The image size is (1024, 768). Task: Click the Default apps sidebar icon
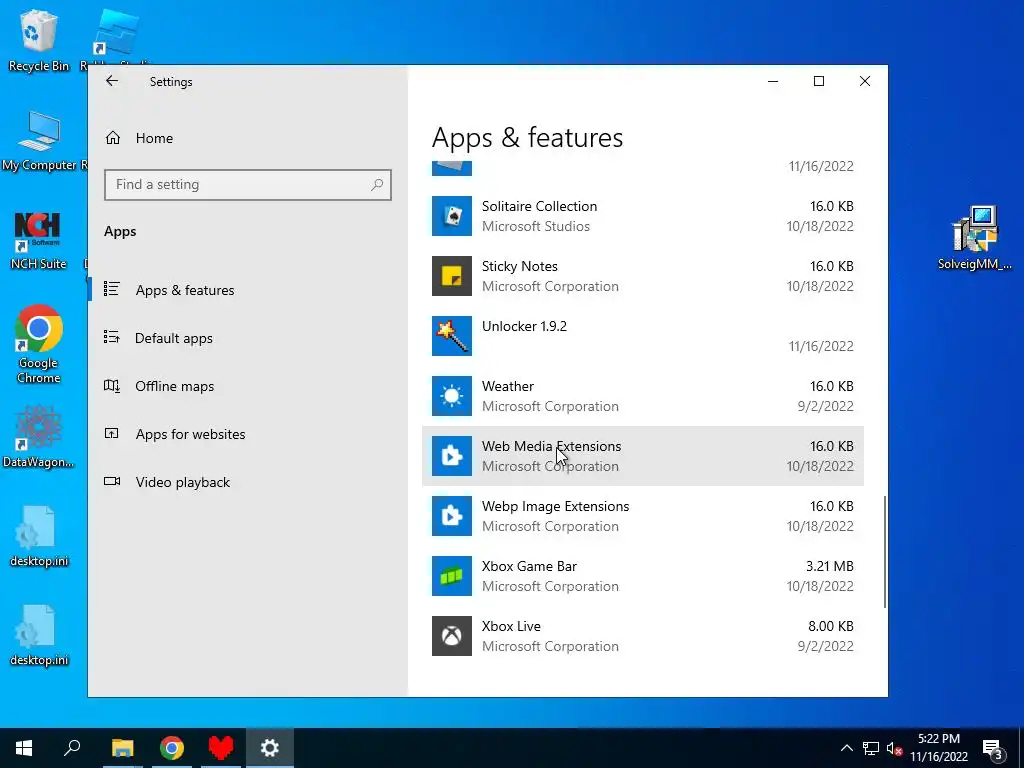(x=112, y=337)
